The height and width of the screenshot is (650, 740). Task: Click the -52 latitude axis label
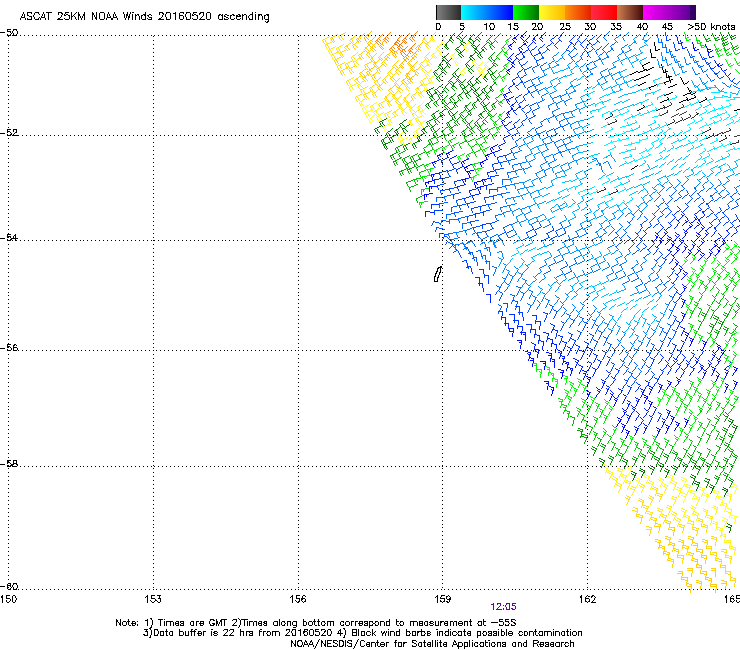(9, 133)
